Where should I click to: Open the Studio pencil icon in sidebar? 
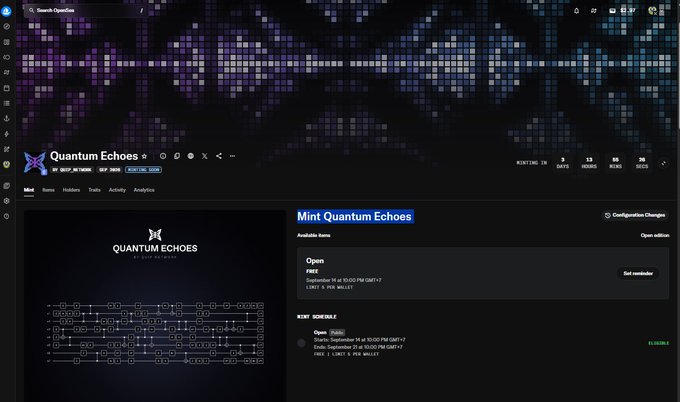coord(7,149)
